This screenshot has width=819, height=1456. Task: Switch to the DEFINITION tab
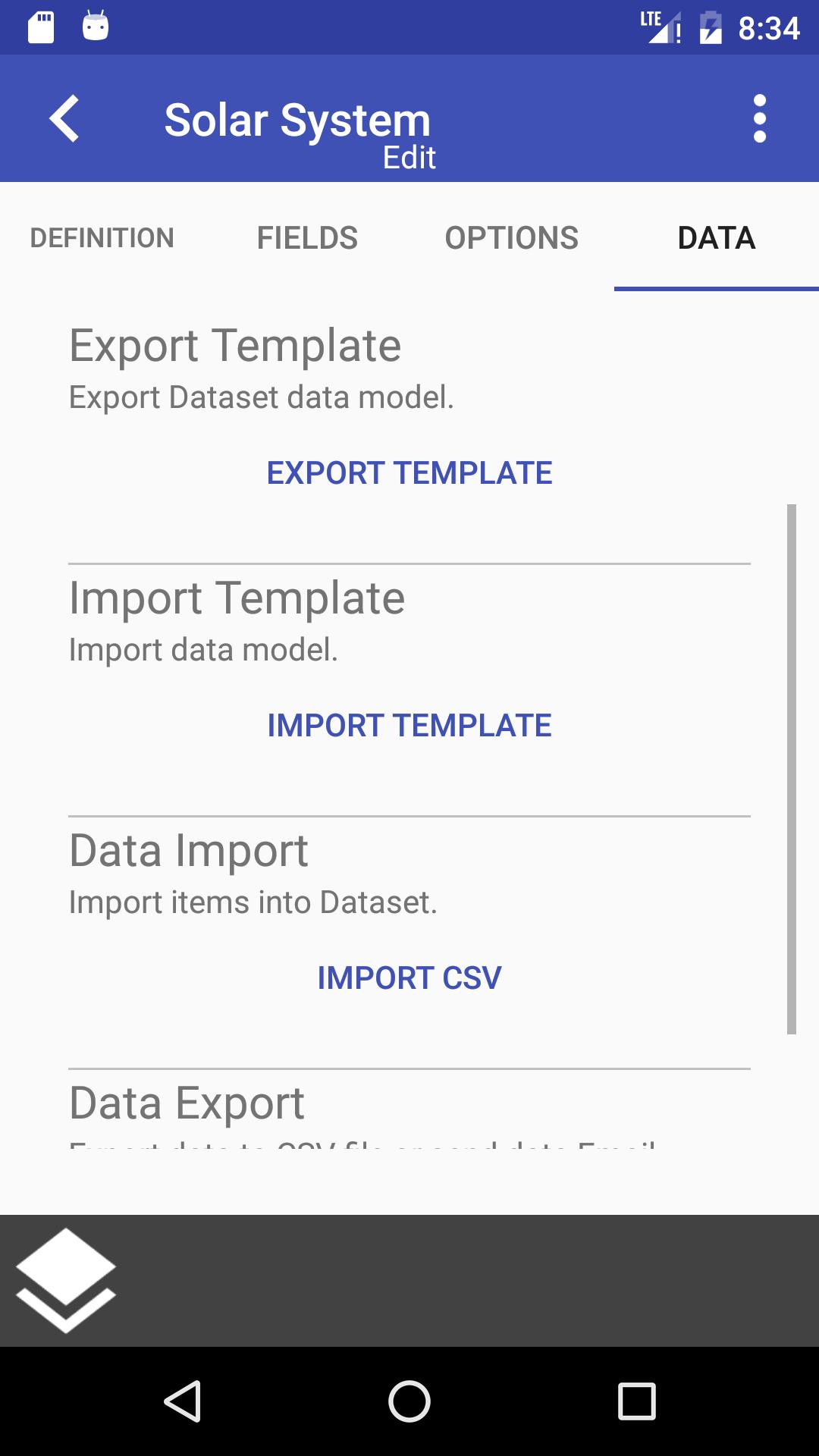coord(102,237)
